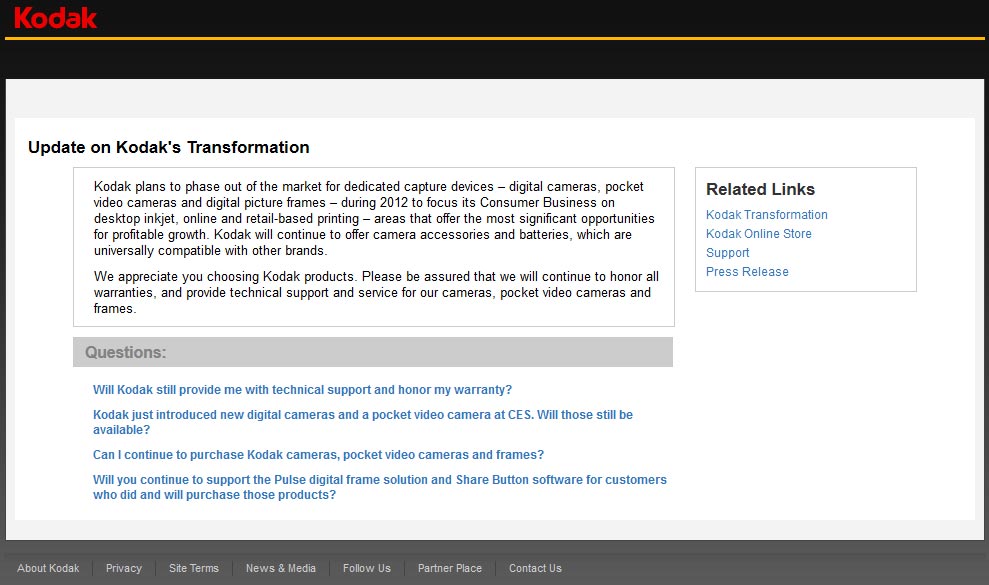Image resolution: width=989 pixels, height=585 pixels.
Task: Click the 'Related Links' heading
Action: tap(760, 189)
